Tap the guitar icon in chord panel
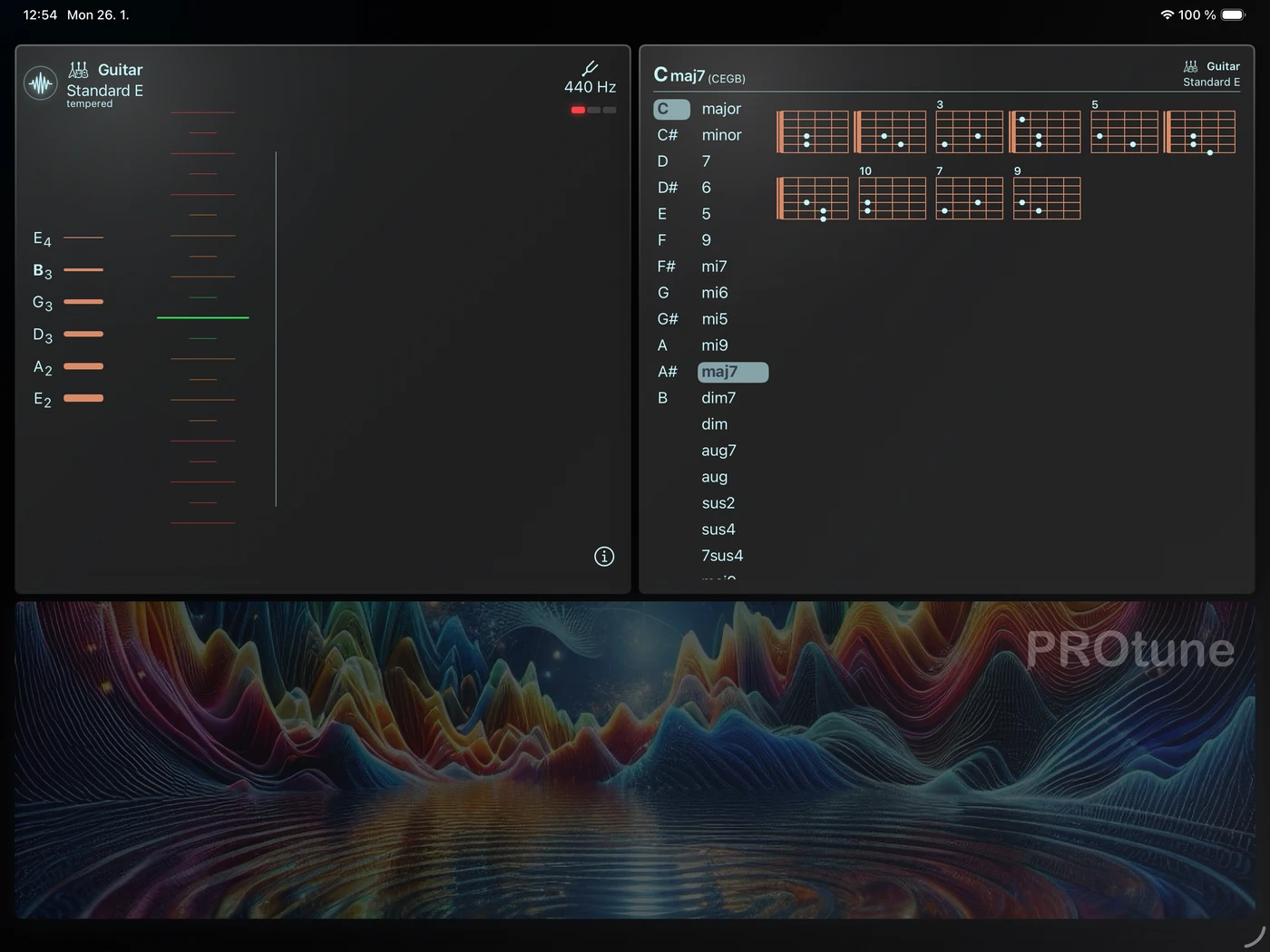Image resolution: width=1270 pixels, height=952 pixels. (x=1190, y=66)
